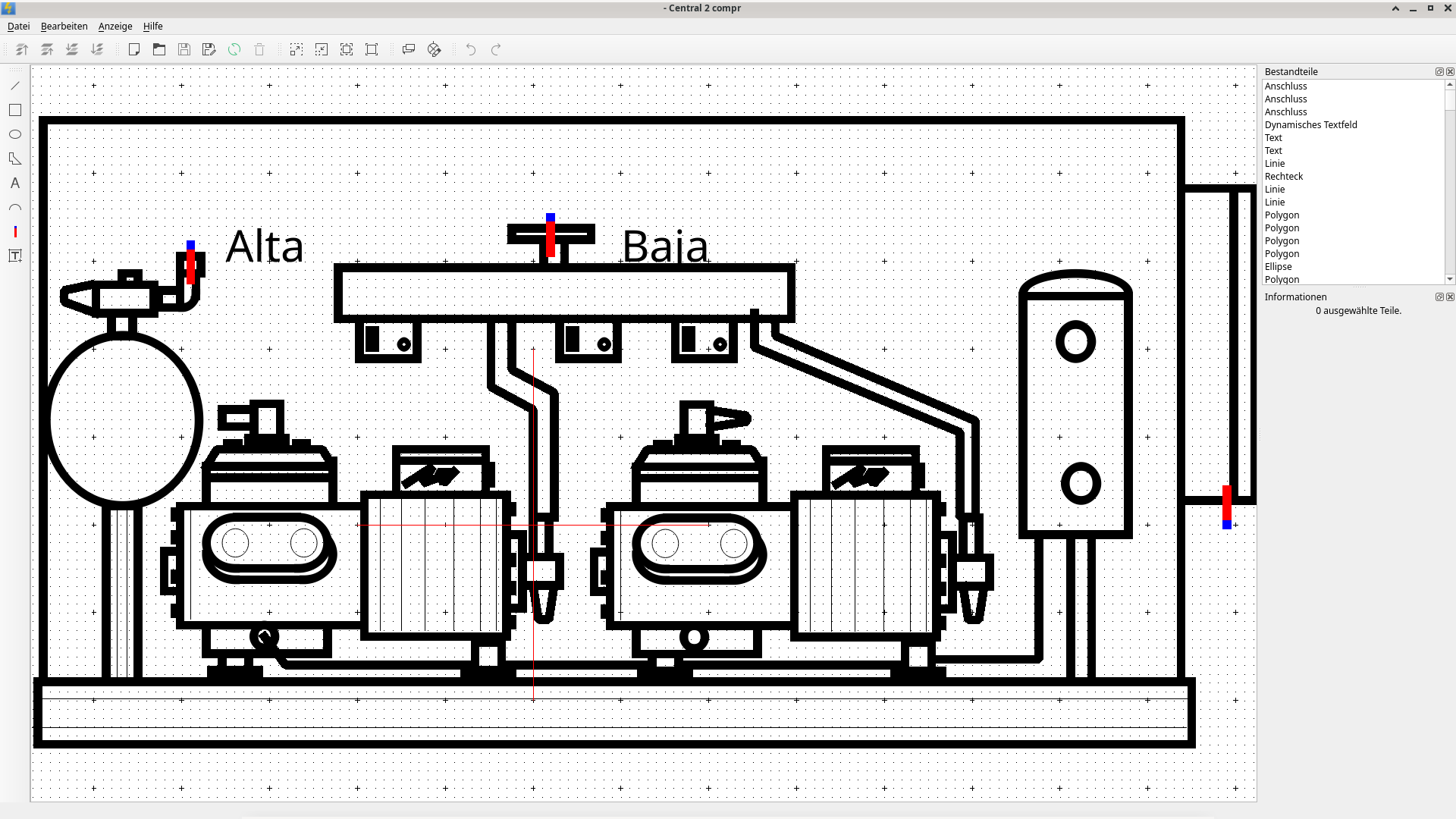1456x819 pixels.
Task: Open the Bearbeiten menu
Action: tap(64, 26)
